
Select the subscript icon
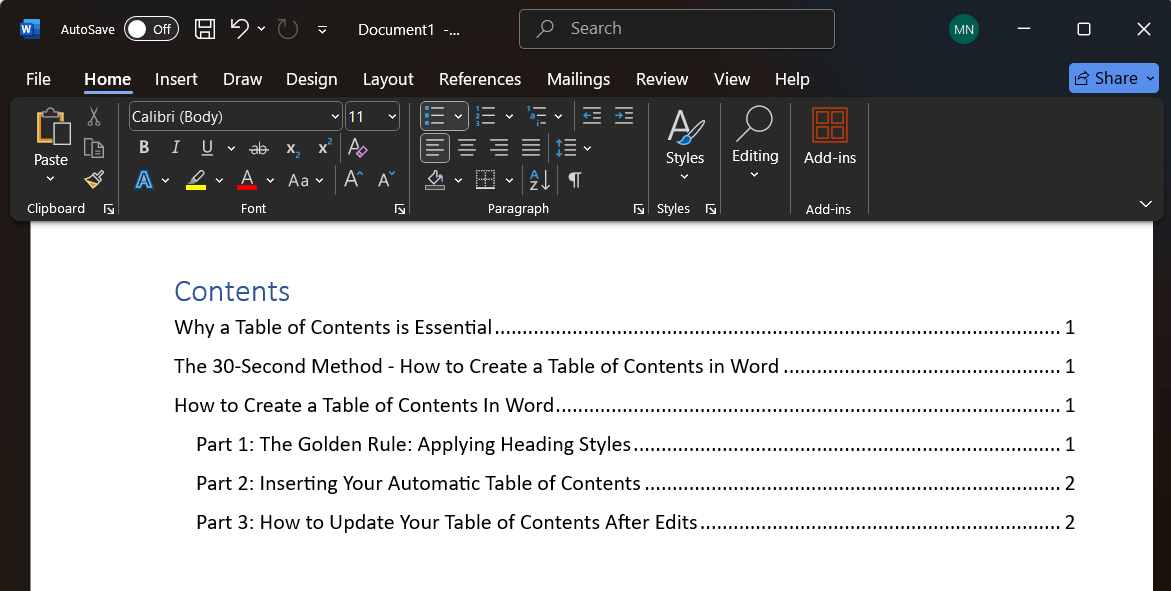(x=291, y=148)
